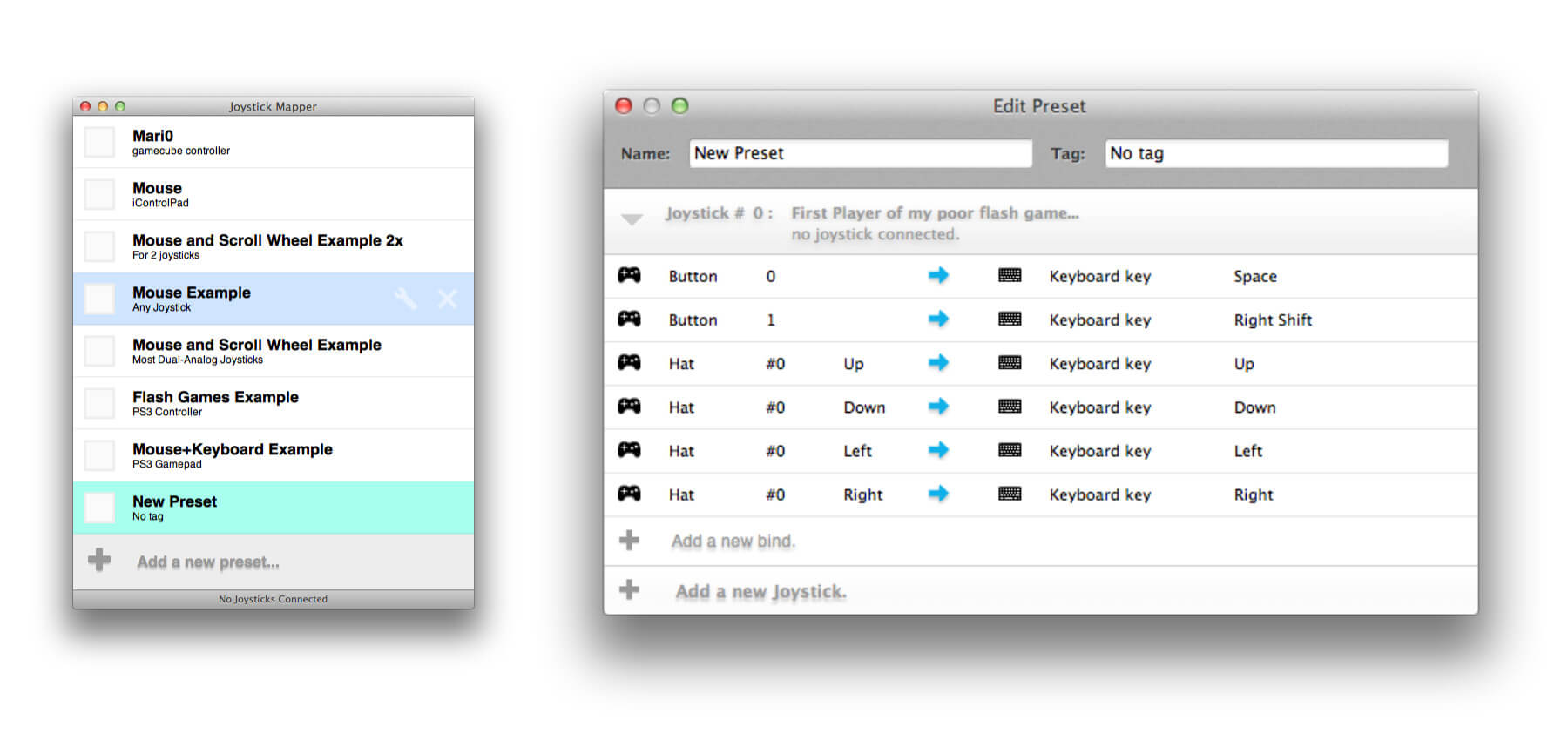
Task: Click keyboard icon in Hat Right row
Action: [1010, 494]
